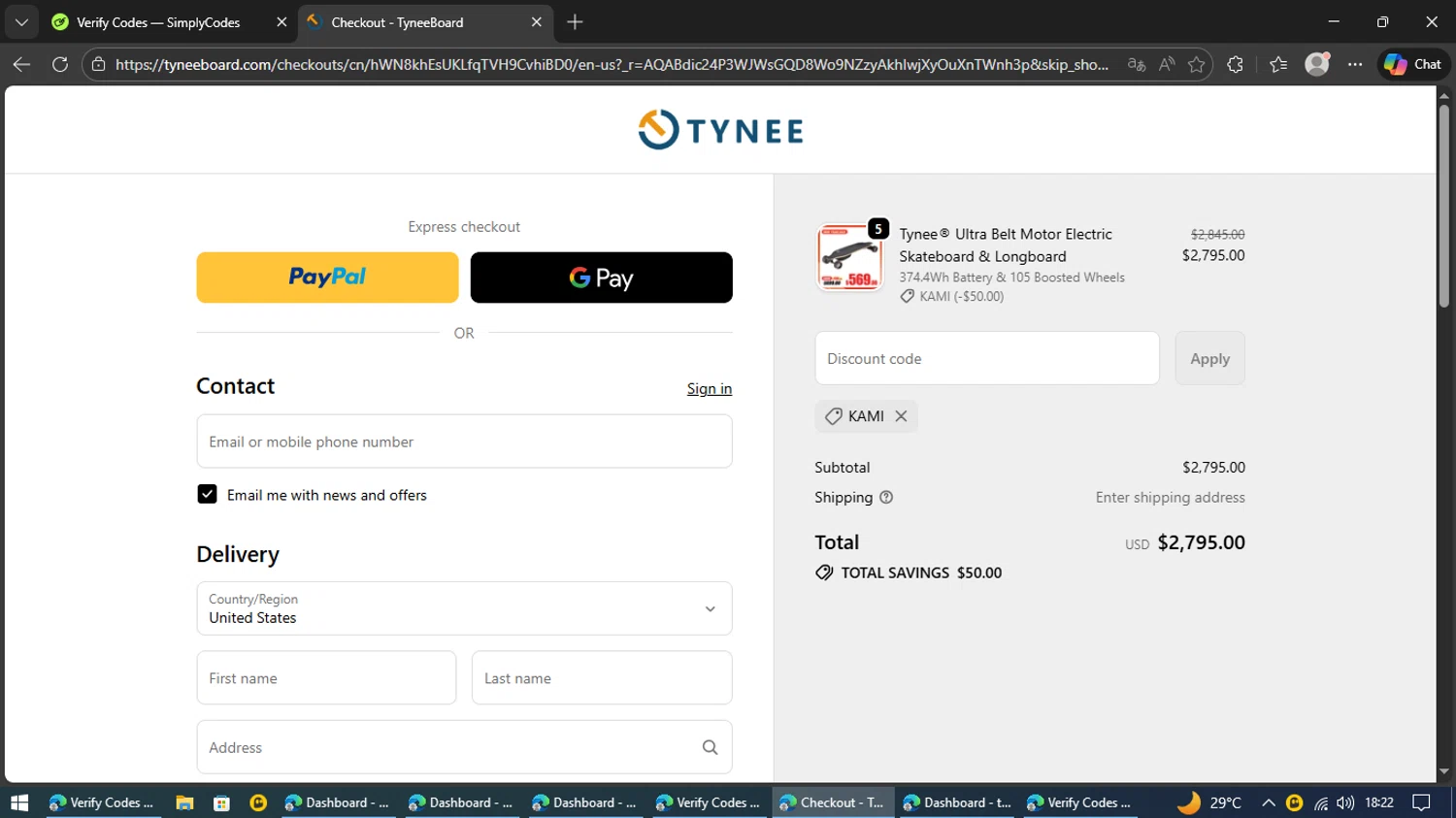Click the address bar URL

pyautogui.click(x=612, y=64)
